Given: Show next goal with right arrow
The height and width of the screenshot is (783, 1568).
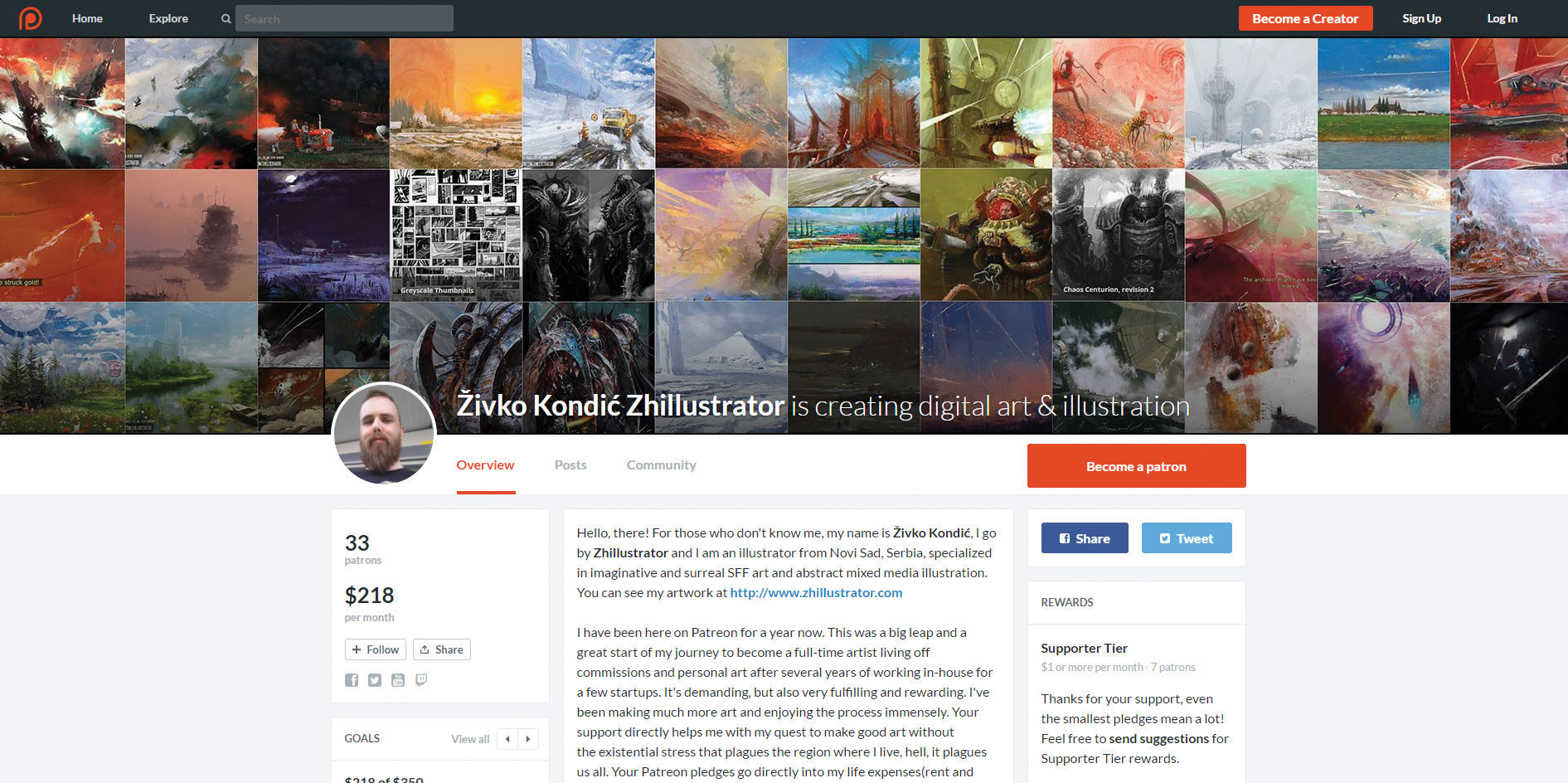Looking at the screenshot, I should [x=528, y=739].
